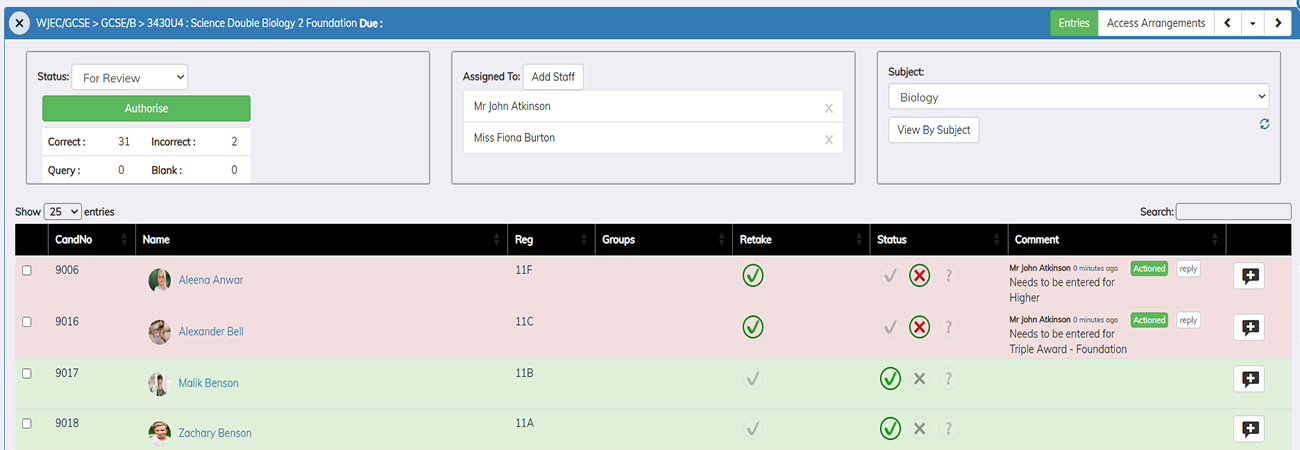Open the Status dropdown showing For Review
The height and width of the screenshot is (450, 1300).
pyautogui.click(x=129, y=78)
